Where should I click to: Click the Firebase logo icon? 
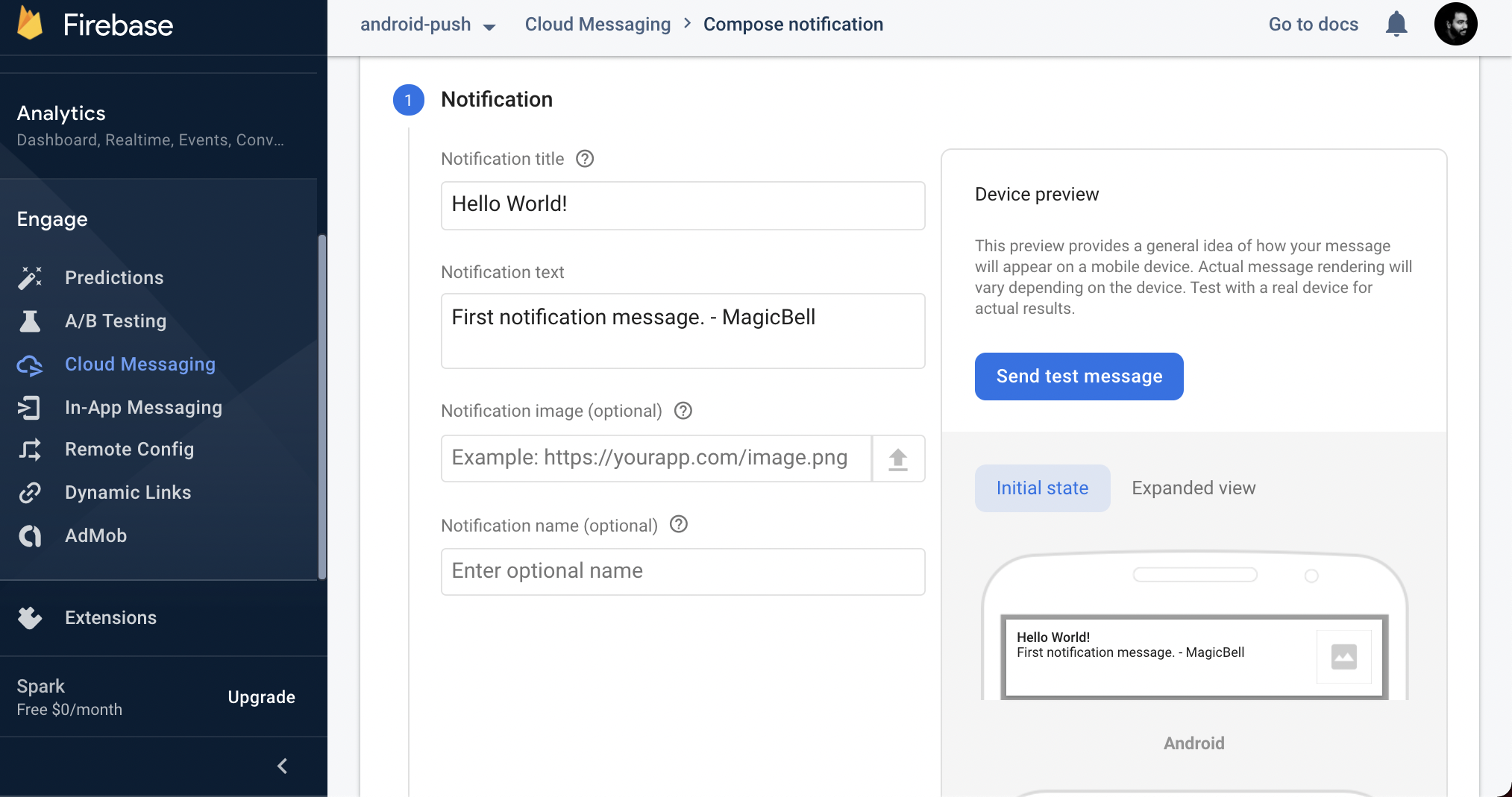[x=30, y=24]
